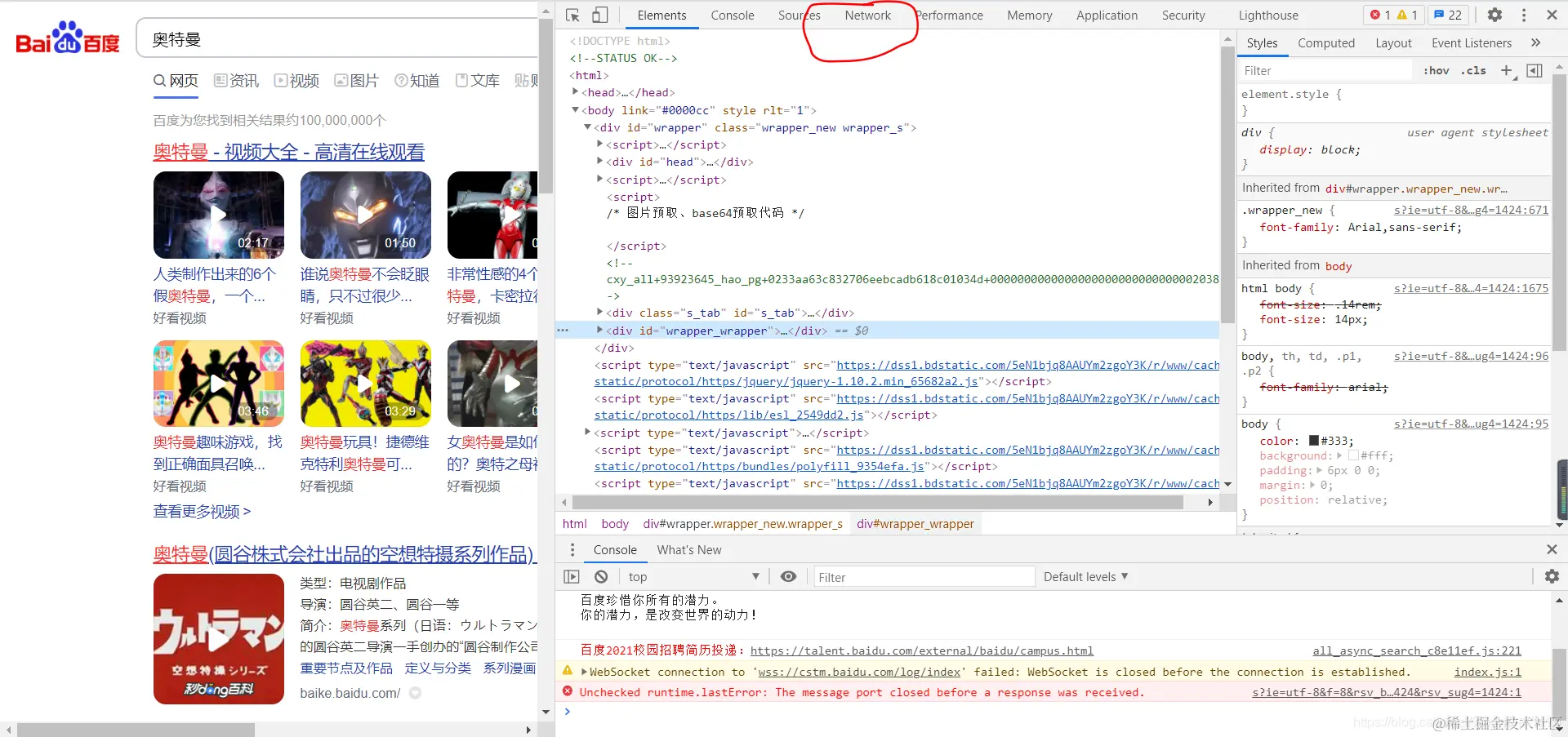Click the clear console icon
The width and height of the screenshot is (1568, 737).
tap(601, 576)
